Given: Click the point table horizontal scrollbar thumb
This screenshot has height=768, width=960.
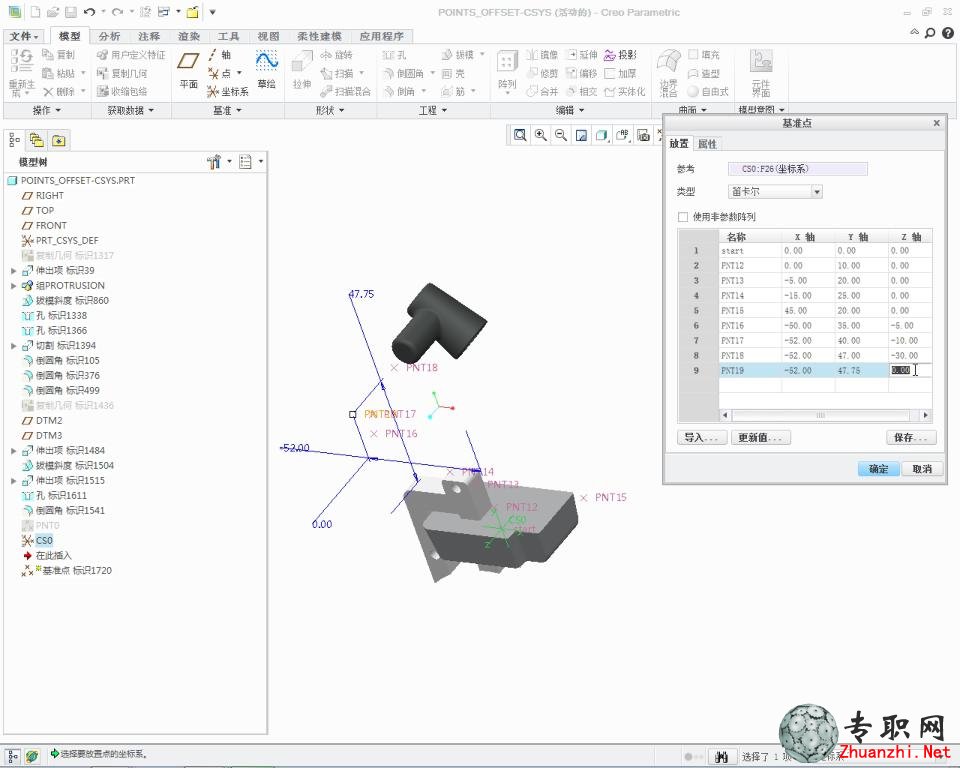Looking at the screenshot, I should point(822,415).
